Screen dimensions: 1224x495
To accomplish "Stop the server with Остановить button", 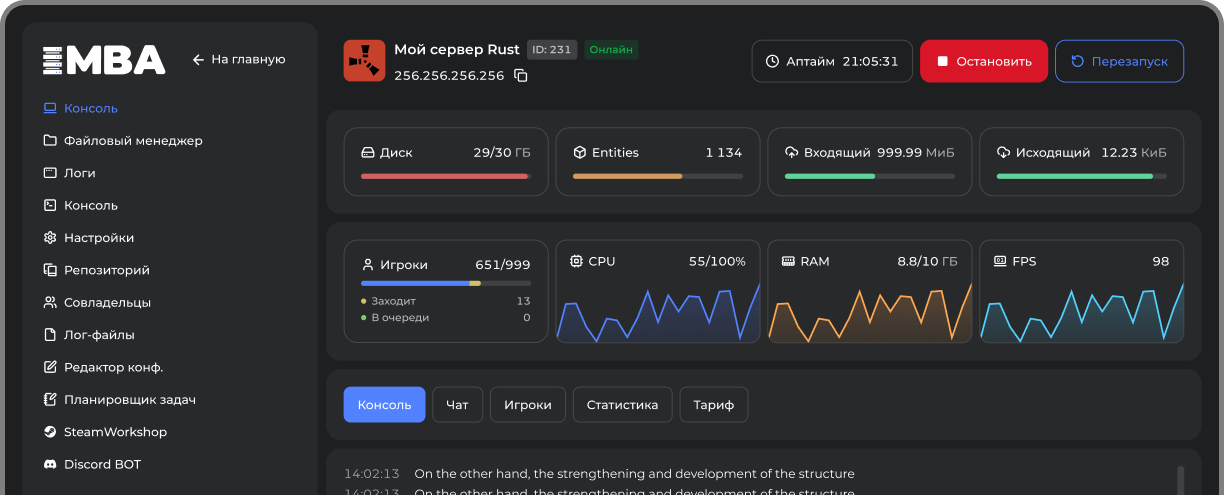I will pos(984,61).
